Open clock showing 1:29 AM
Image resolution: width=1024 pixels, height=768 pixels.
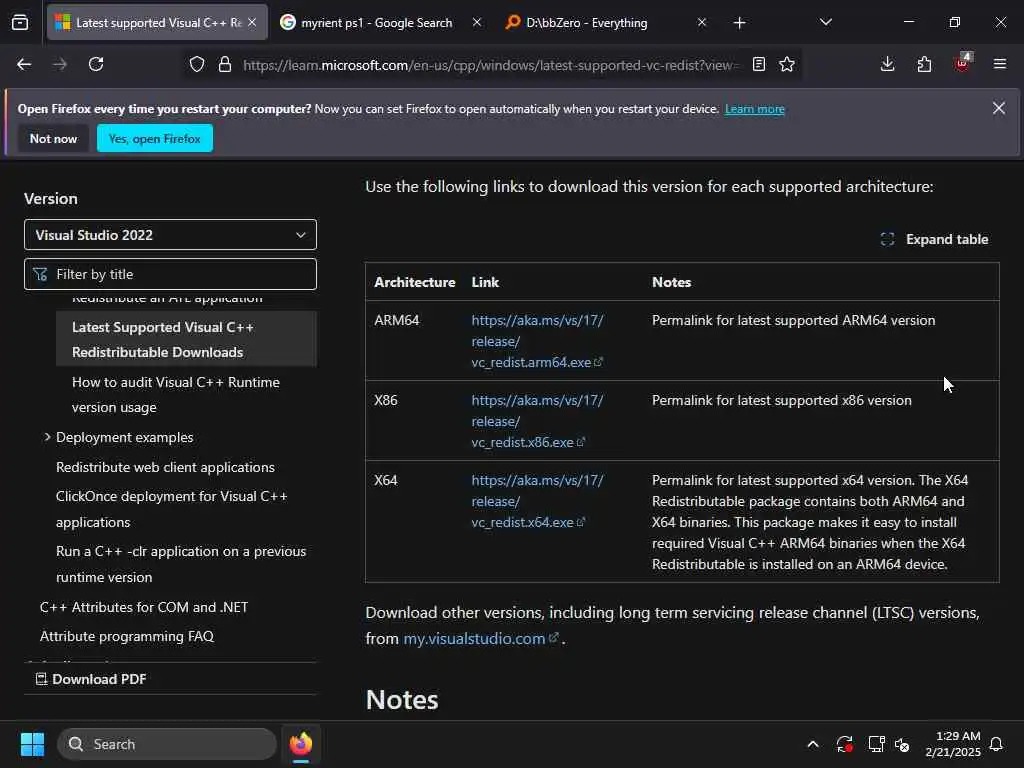pos(953,744)
